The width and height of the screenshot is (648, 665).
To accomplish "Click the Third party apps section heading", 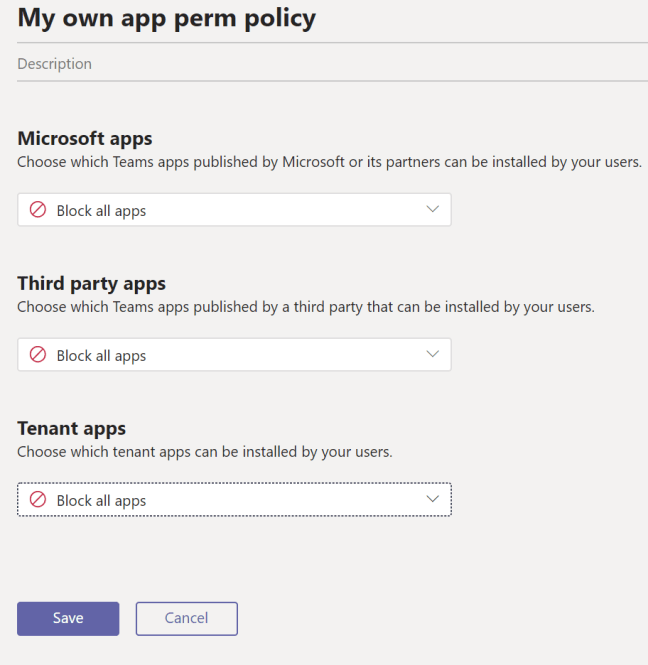I will 92,283.
